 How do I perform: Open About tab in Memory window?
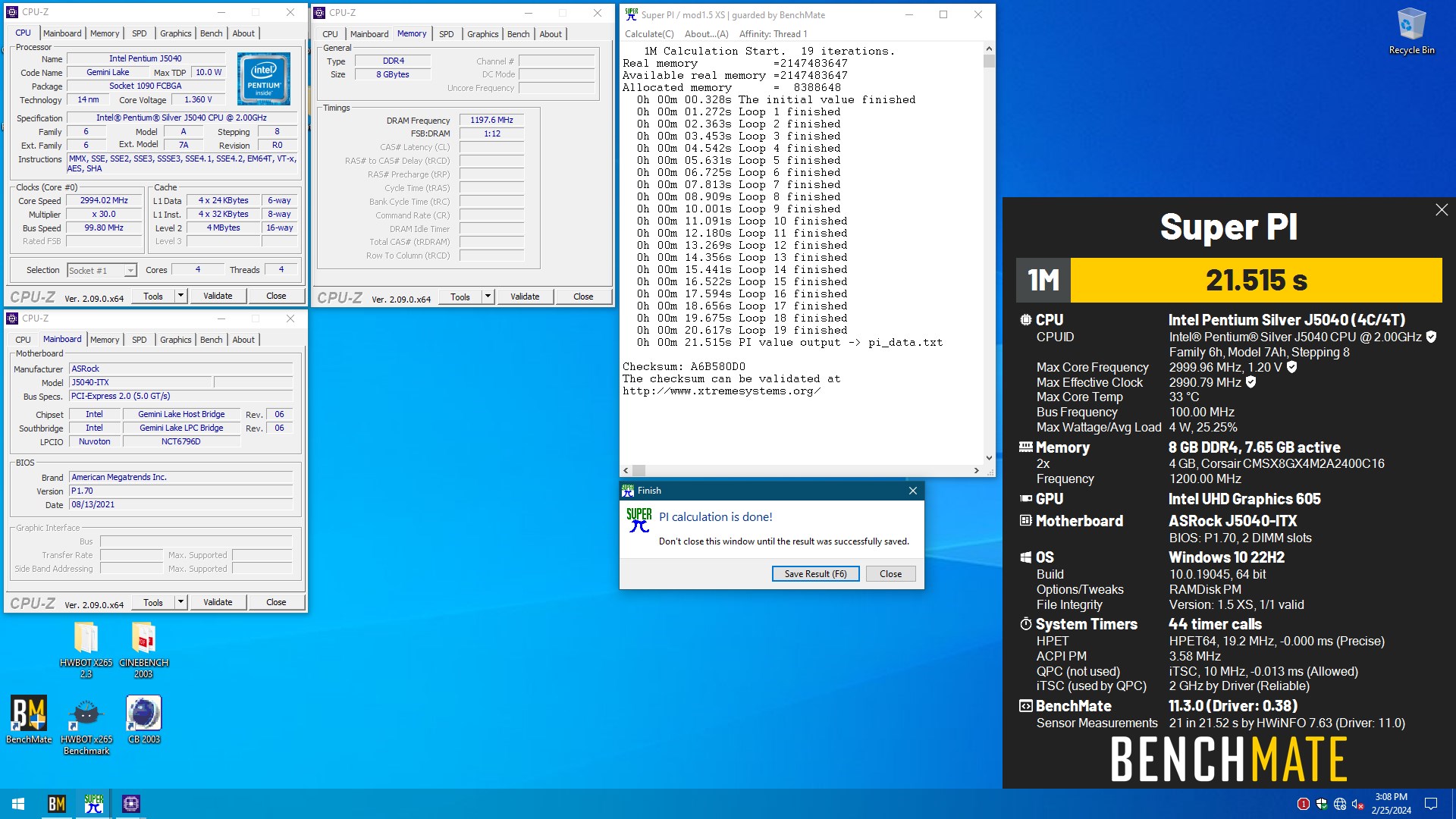(x=551, y=34)
